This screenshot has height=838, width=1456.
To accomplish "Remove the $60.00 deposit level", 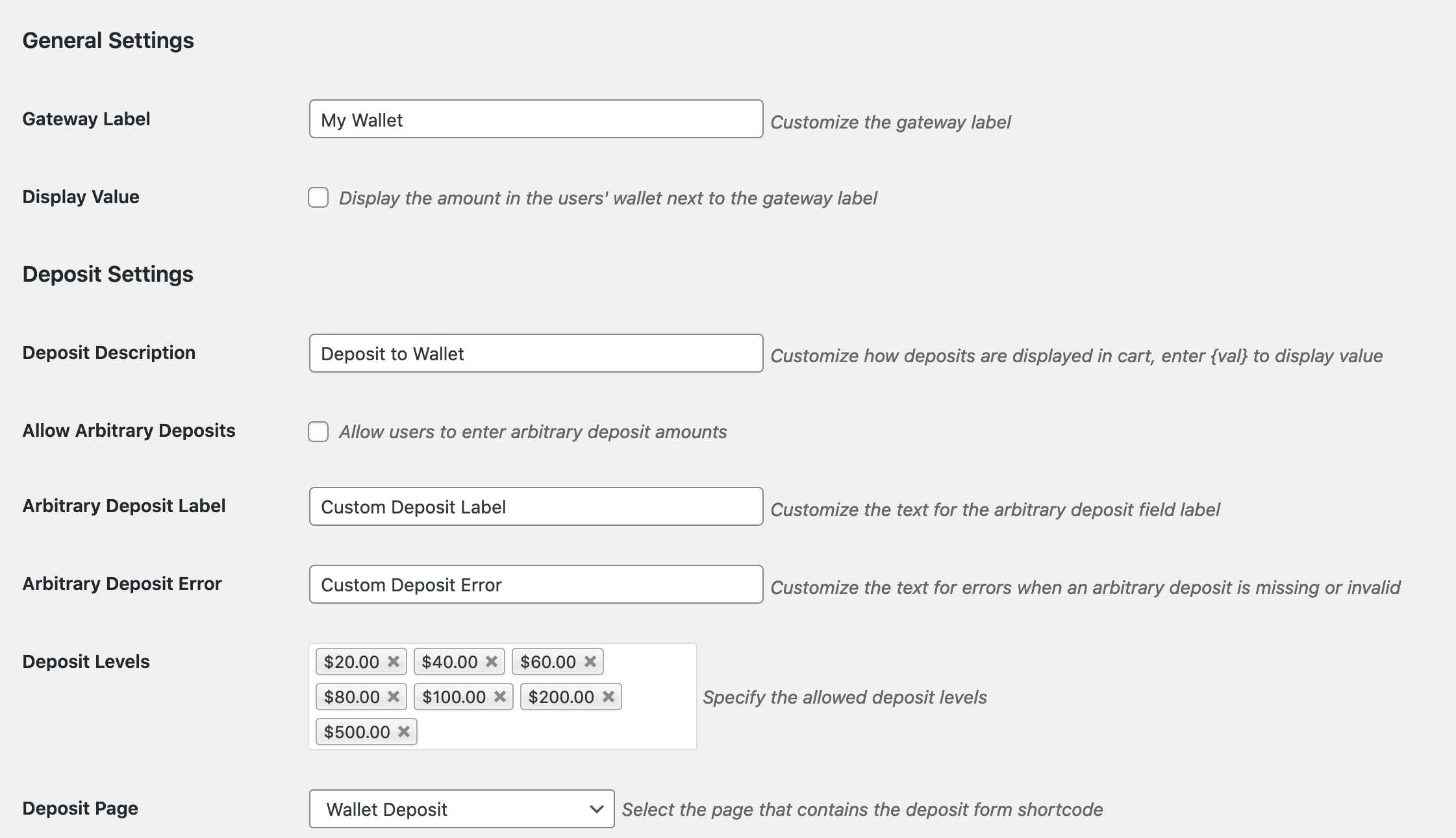I will [590, 661].
